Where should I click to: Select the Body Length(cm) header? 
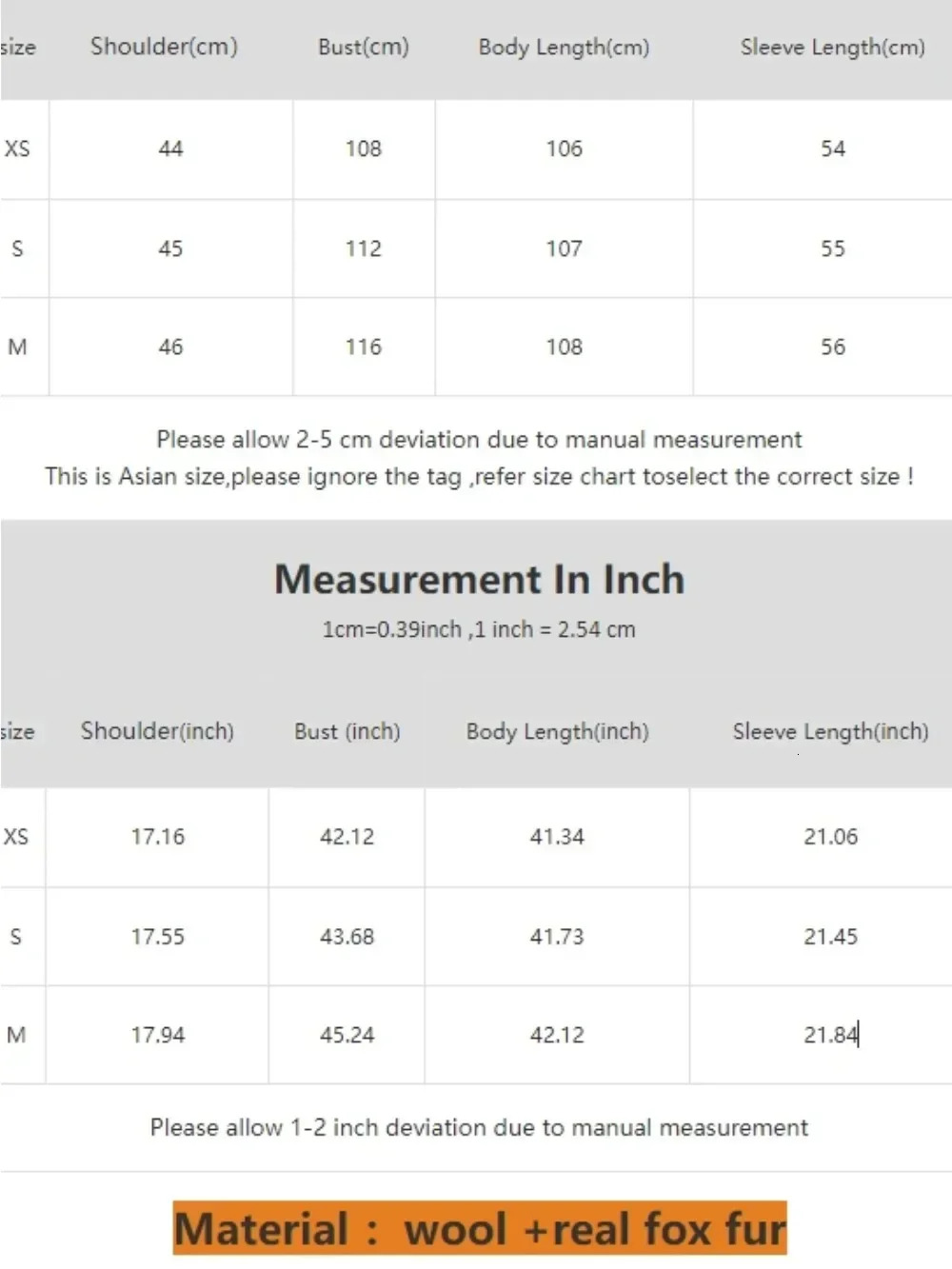[564, 47]
